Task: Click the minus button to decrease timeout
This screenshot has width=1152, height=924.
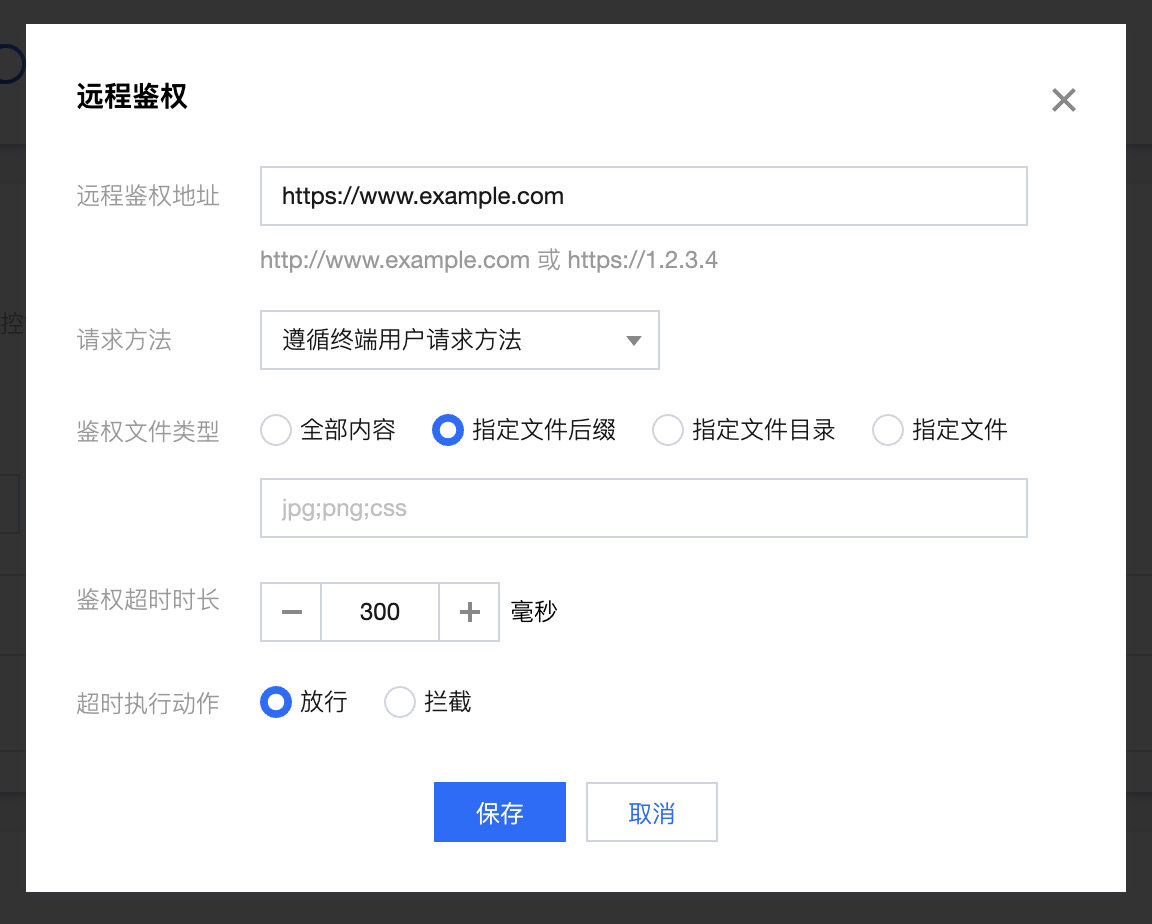Action: [290, 612]
